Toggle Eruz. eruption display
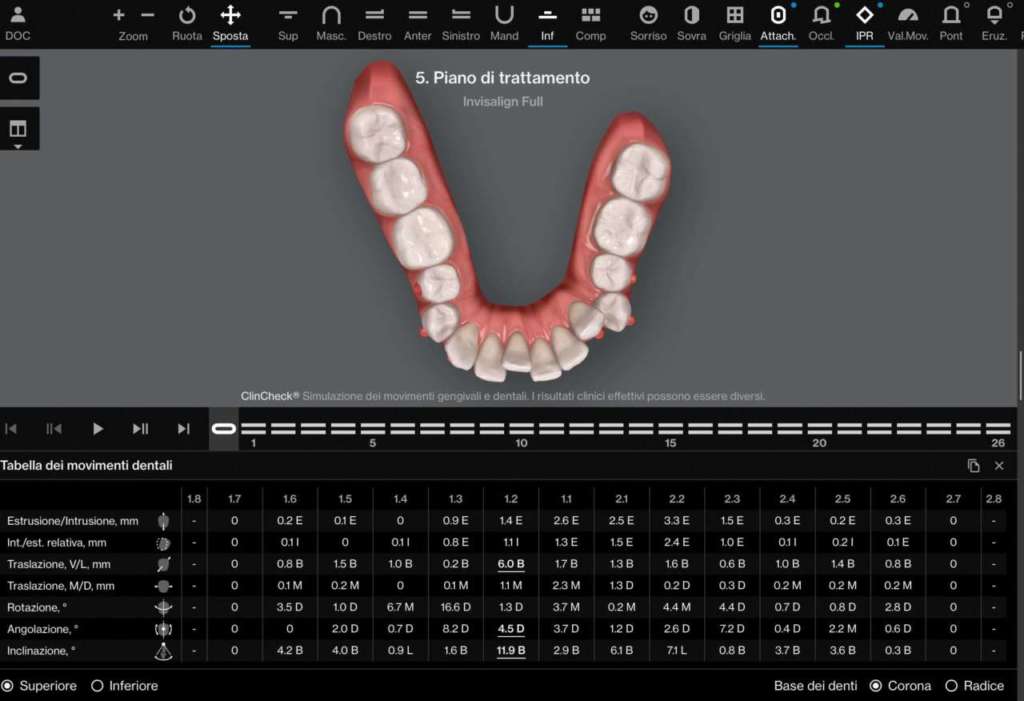The image size is (1024, 701). coord(994,23)
